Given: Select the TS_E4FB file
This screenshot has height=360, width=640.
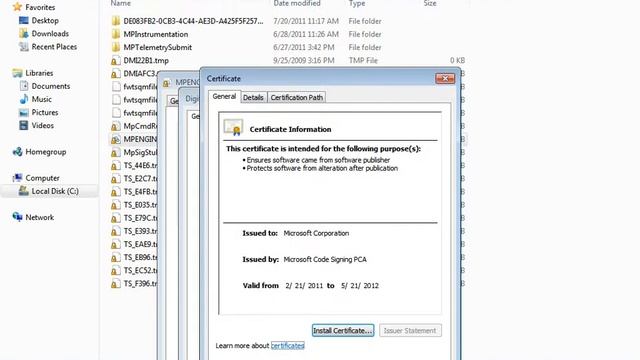Looking at the screenshot, I should pos(140,191).
